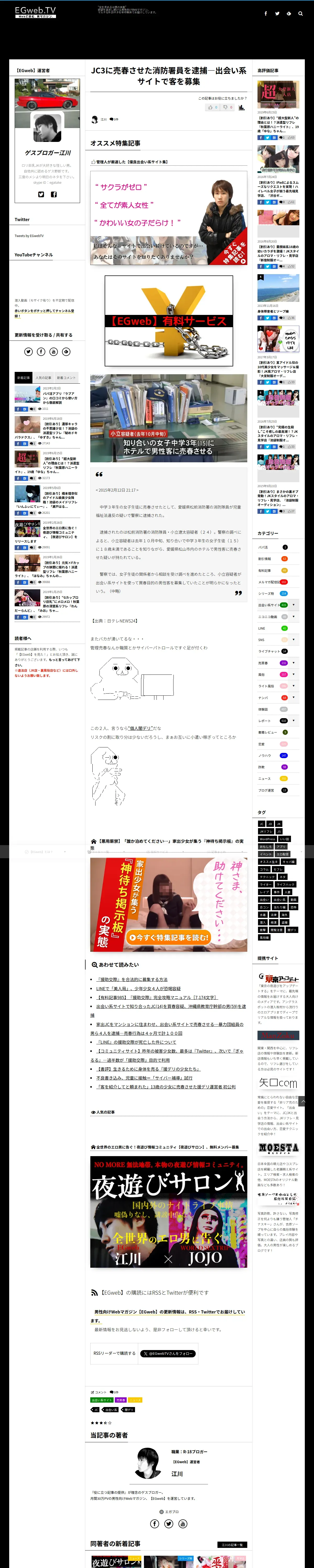The width and height of the screenshot is (314, 1568).
Task: Click the Facebook icon in the ゲスブロガー江川 profile card
Action: [x=54, y=194]
